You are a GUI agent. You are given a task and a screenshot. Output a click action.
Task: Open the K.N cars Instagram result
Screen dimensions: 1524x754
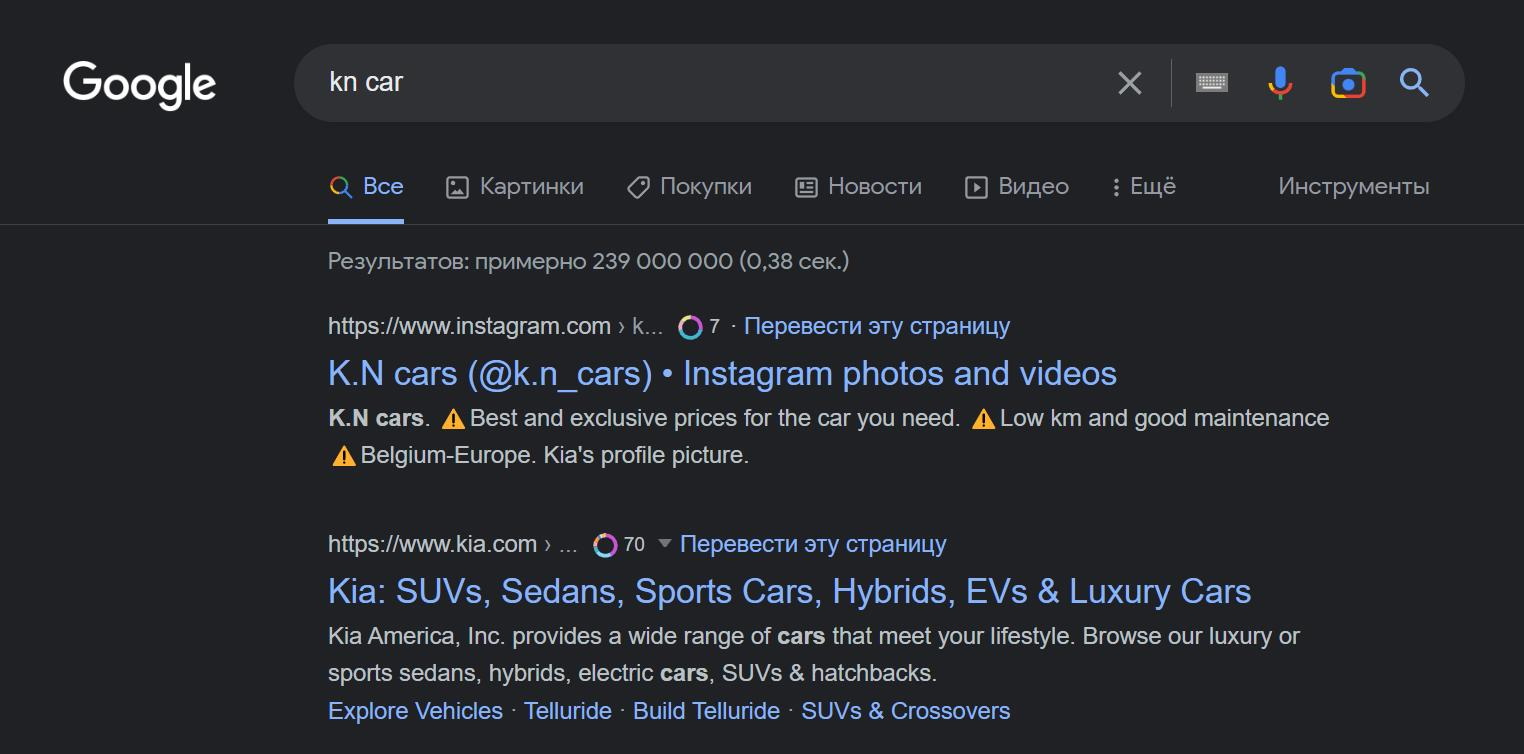point(722,374)
